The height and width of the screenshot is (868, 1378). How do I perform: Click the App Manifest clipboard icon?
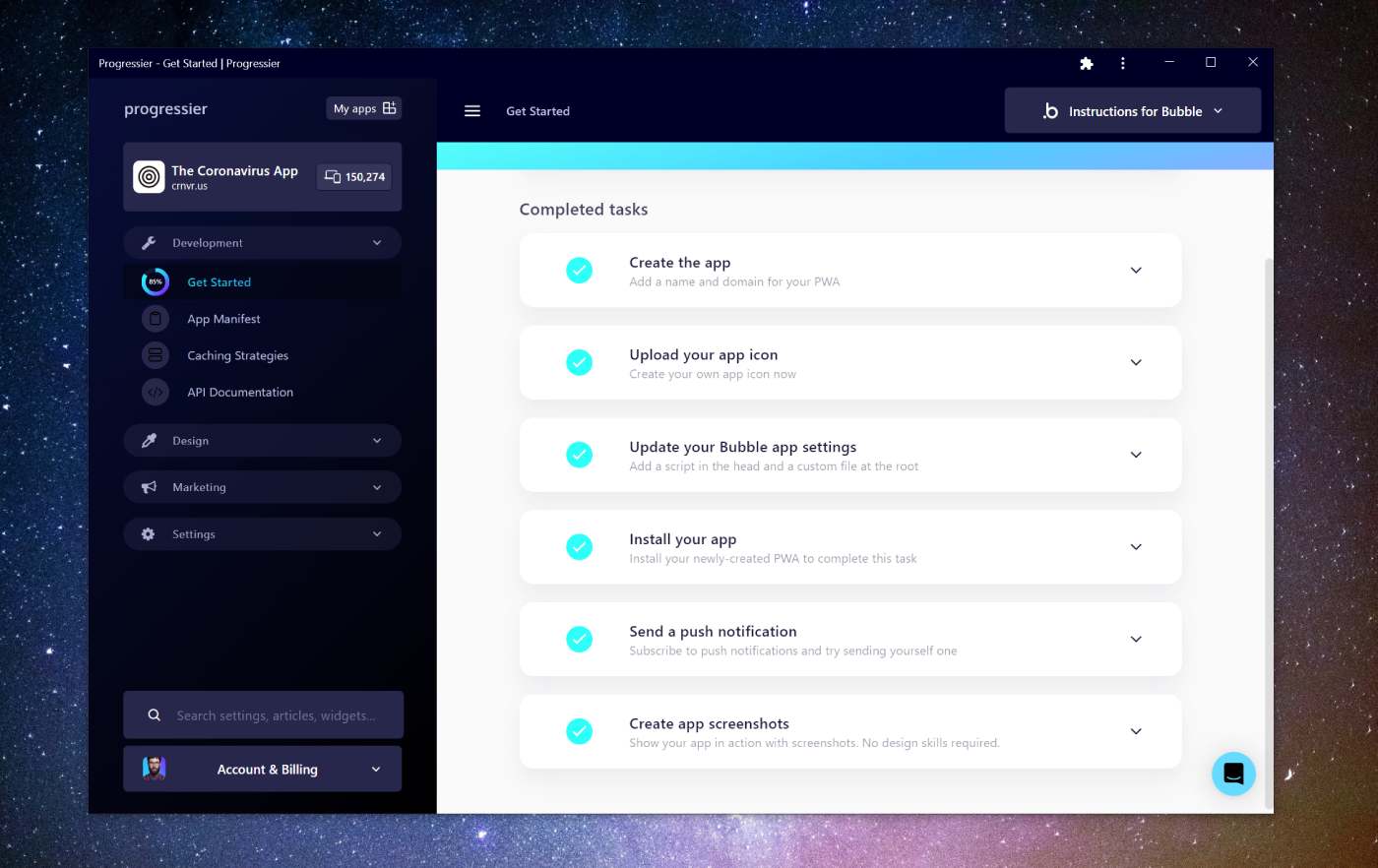coord(156,319)
